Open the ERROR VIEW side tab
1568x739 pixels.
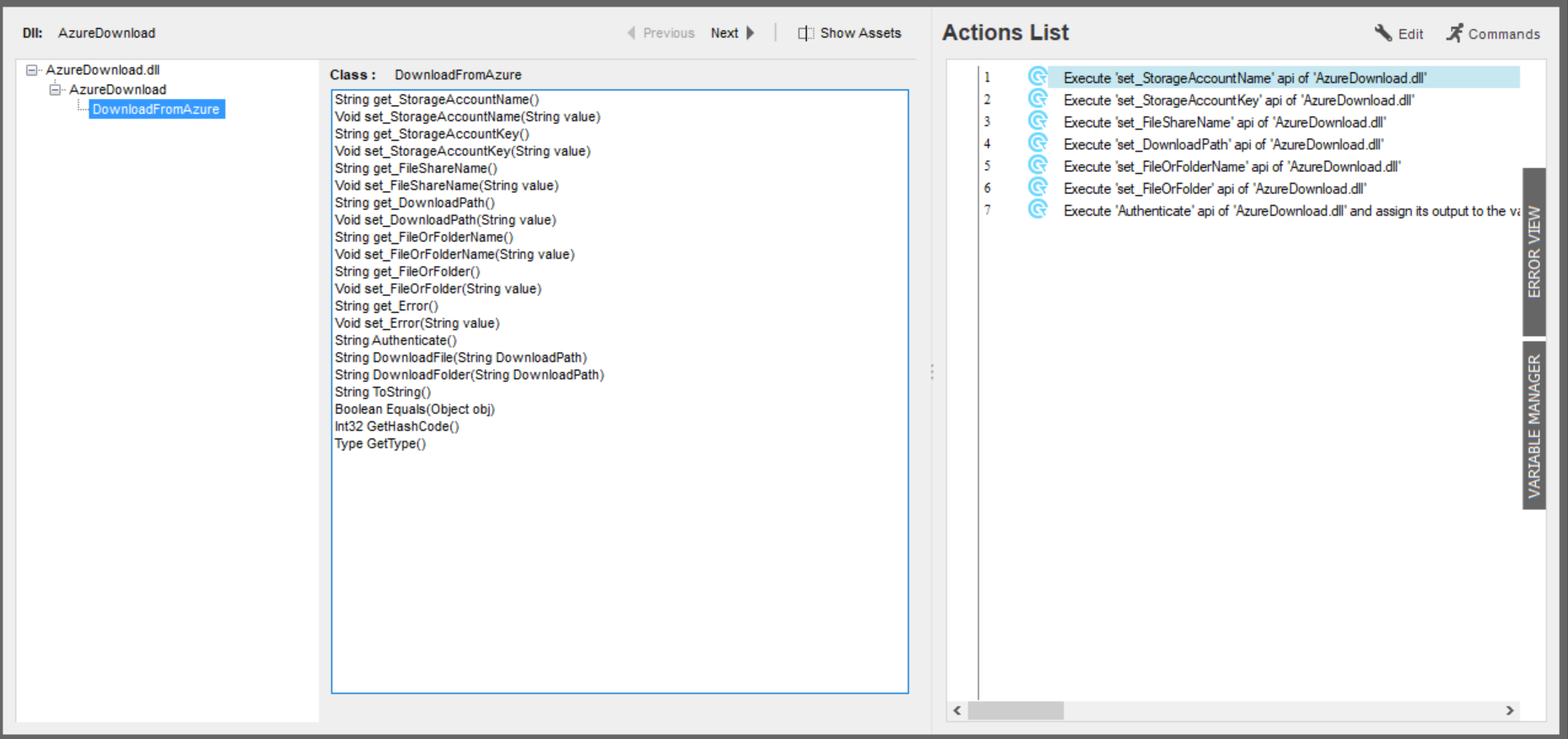click(1534, 252)
